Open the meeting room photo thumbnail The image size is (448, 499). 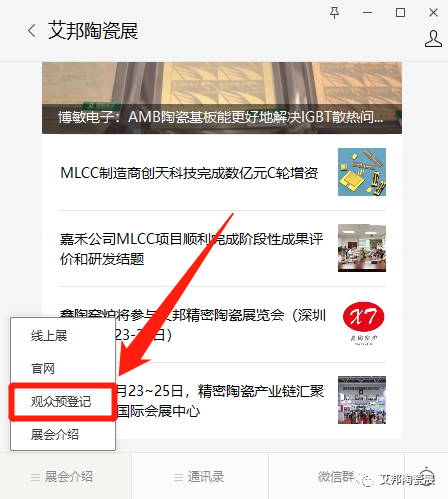(362, 248)
